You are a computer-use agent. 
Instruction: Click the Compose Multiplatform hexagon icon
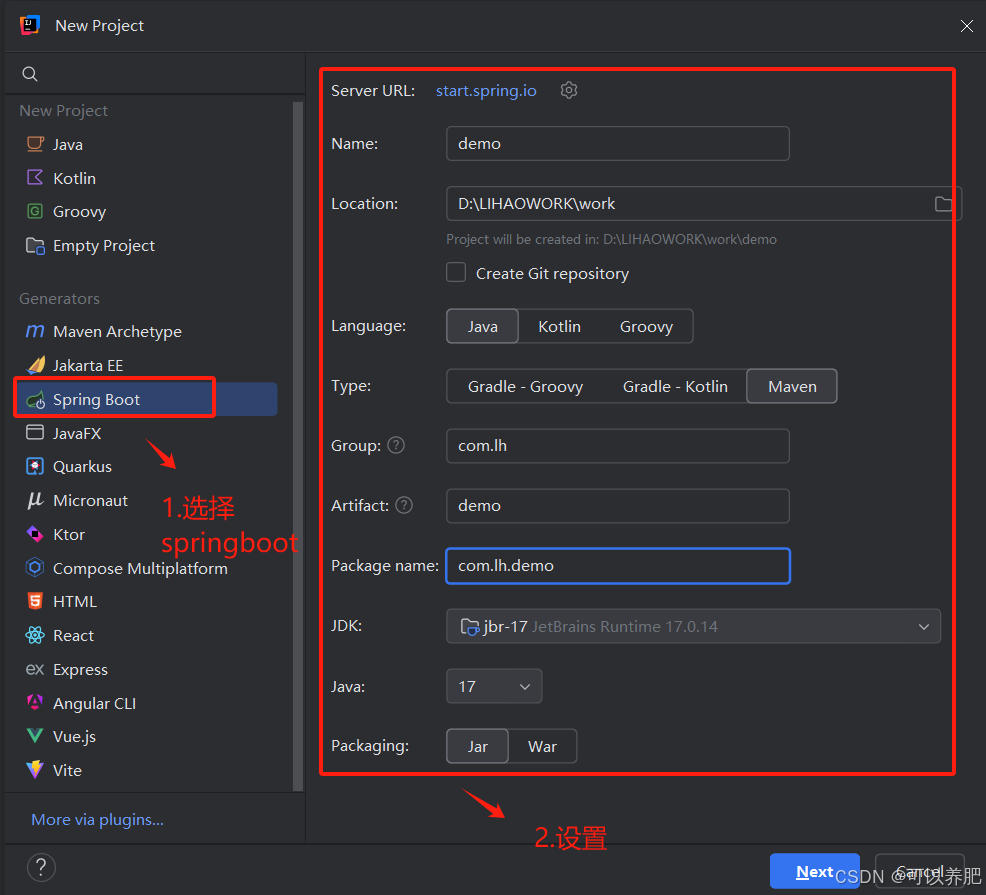click(x=35, y=567)
